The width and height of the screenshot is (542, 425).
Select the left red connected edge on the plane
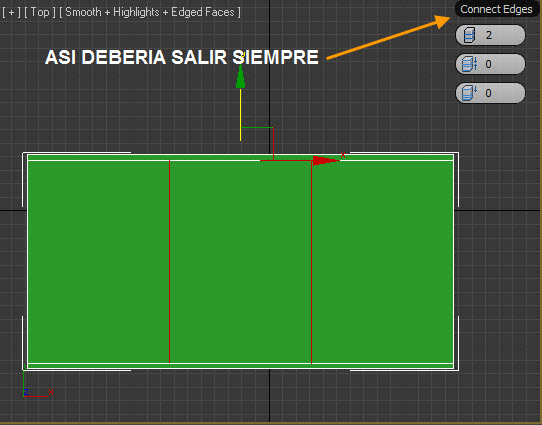(x=169, y=262)
